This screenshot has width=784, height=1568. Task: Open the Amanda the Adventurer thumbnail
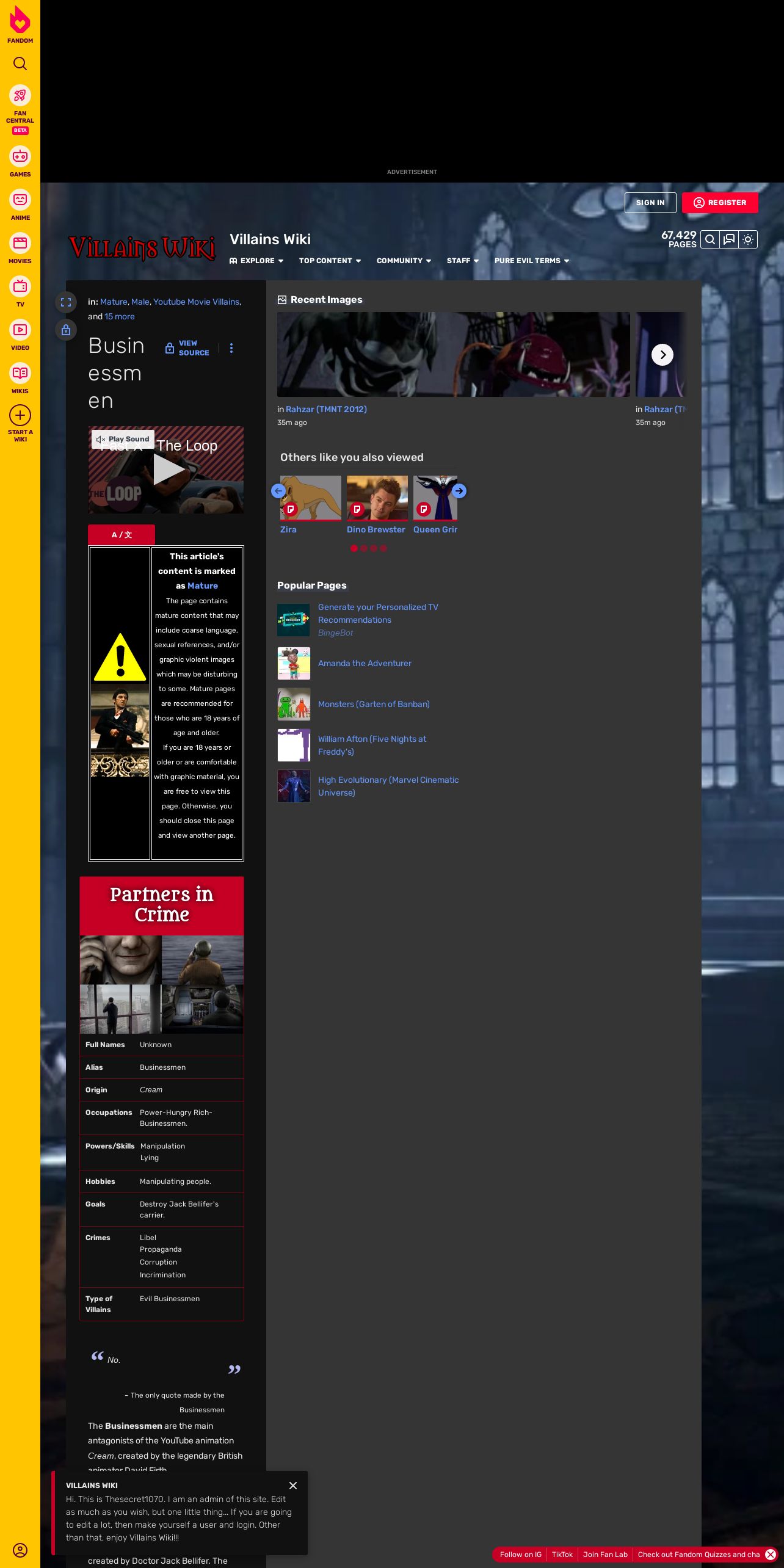coord(294,663)
